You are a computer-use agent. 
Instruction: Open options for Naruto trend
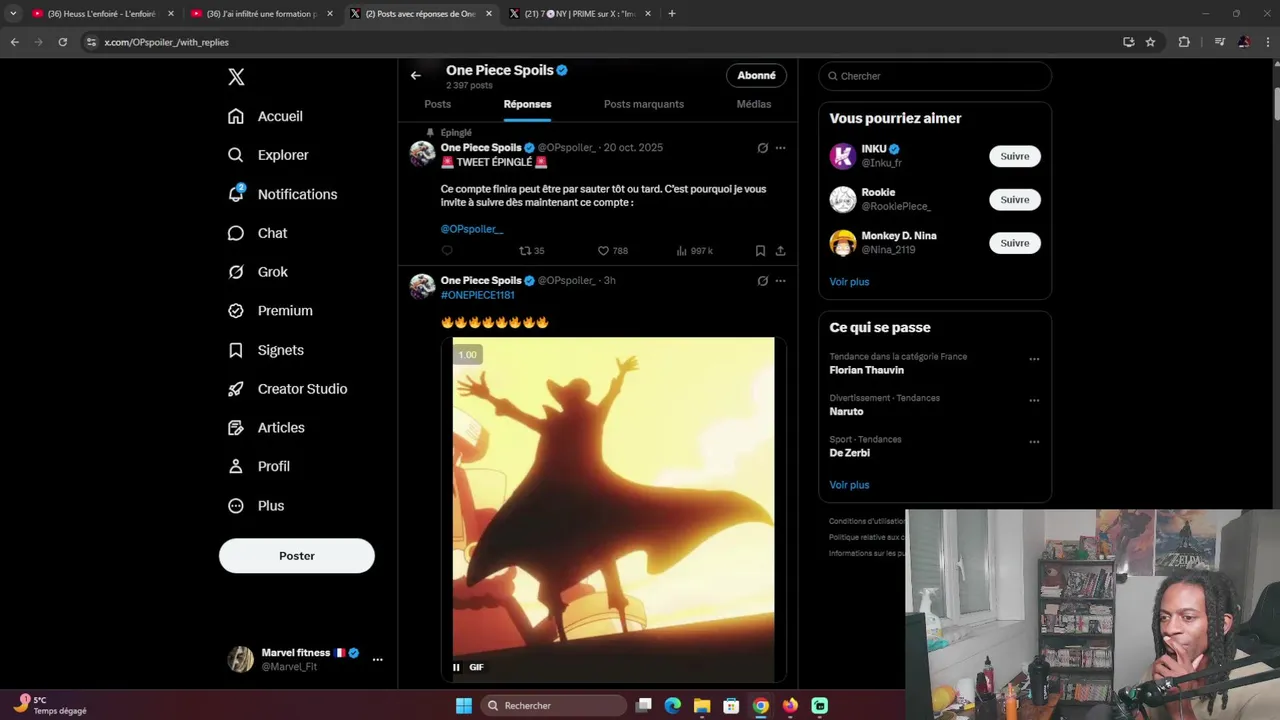click(x=1034, y=400)
